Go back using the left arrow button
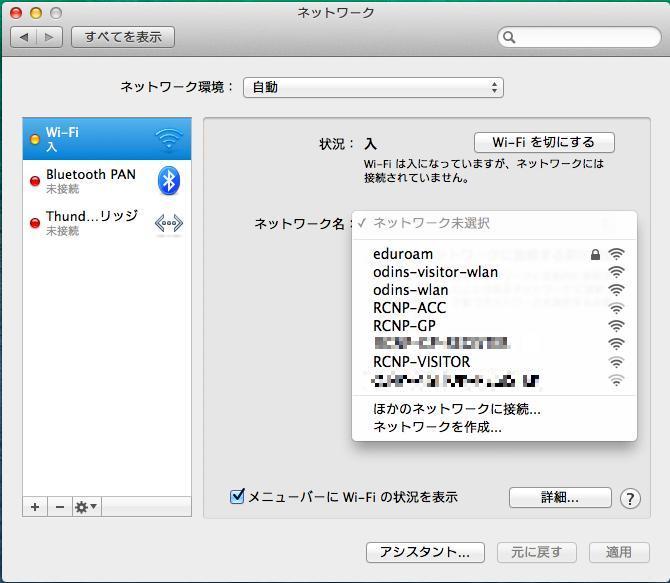 24,37
